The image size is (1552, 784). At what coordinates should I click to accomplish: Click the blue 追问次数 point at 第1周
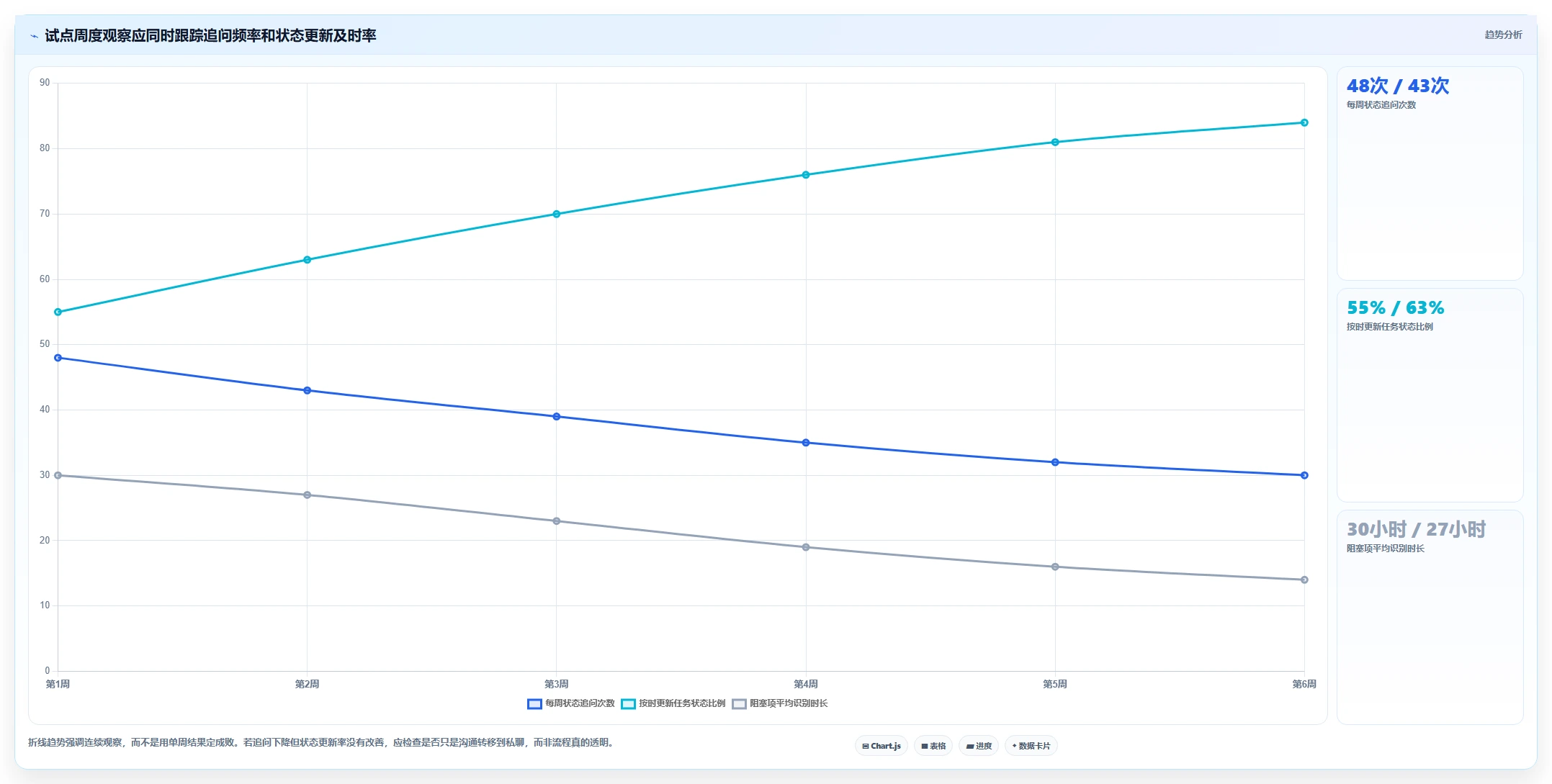click(x=58, y=358)
